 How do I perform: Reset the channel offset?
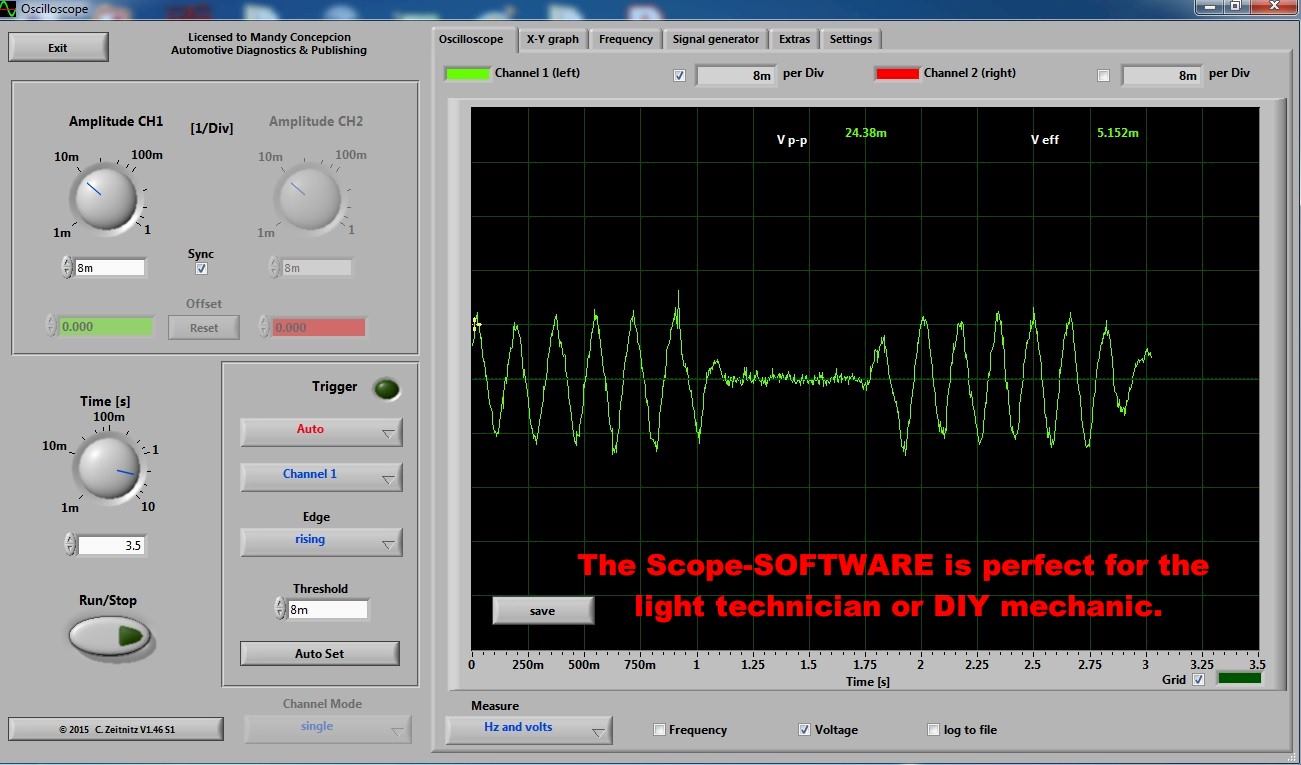click(x=204, y=327)
